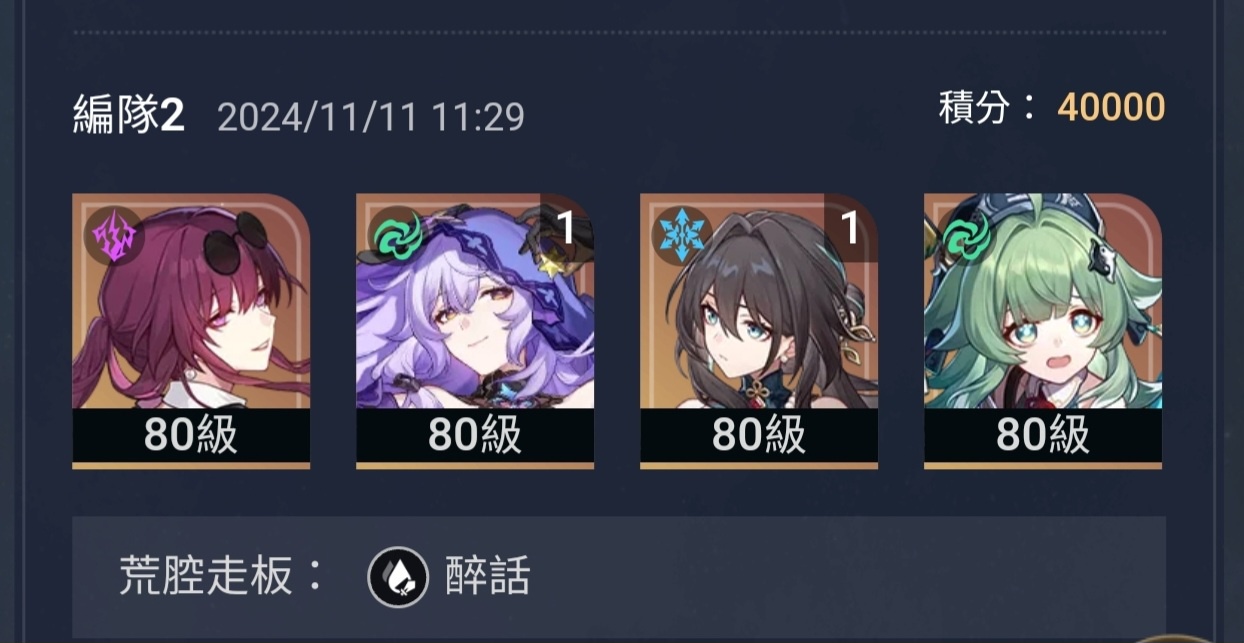Image resolution: width=1244 pixels, height=643 pixels.
Task: Select the purple-veiled character portrait
Action: tap(475, 301)
